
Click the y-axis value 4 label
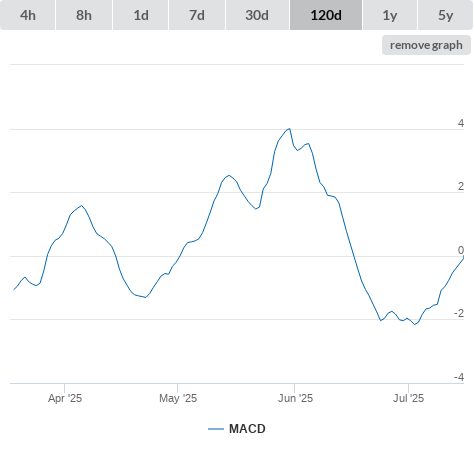click(461, 123)
